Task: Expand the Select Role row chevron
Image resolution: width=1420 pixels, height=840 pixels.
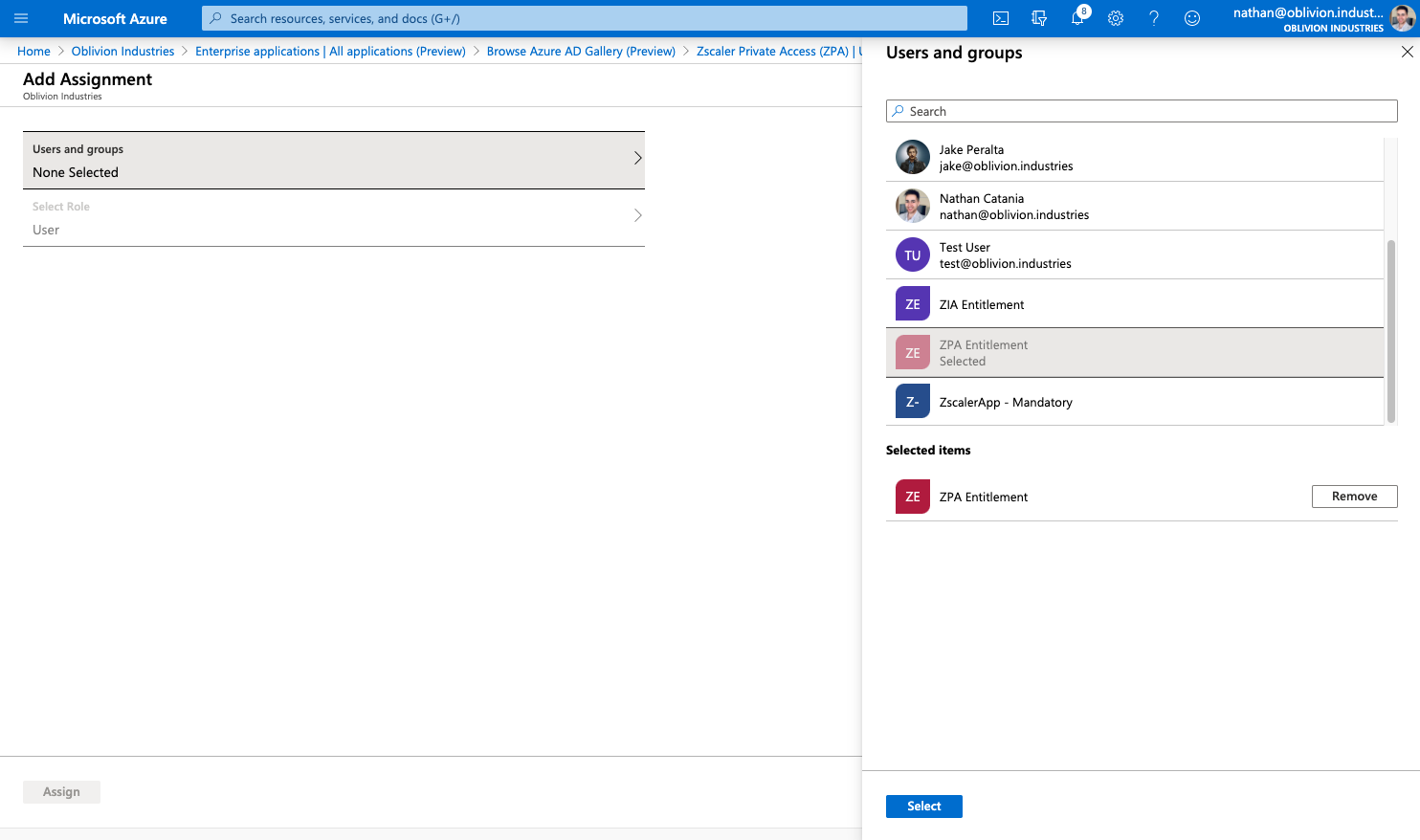Action: click(637, 216)
